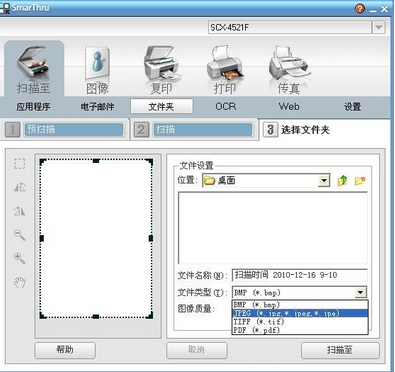This screenshot has height=372, width=395.
Task: Open the Print (打印) section
Action: click(224, 70)
